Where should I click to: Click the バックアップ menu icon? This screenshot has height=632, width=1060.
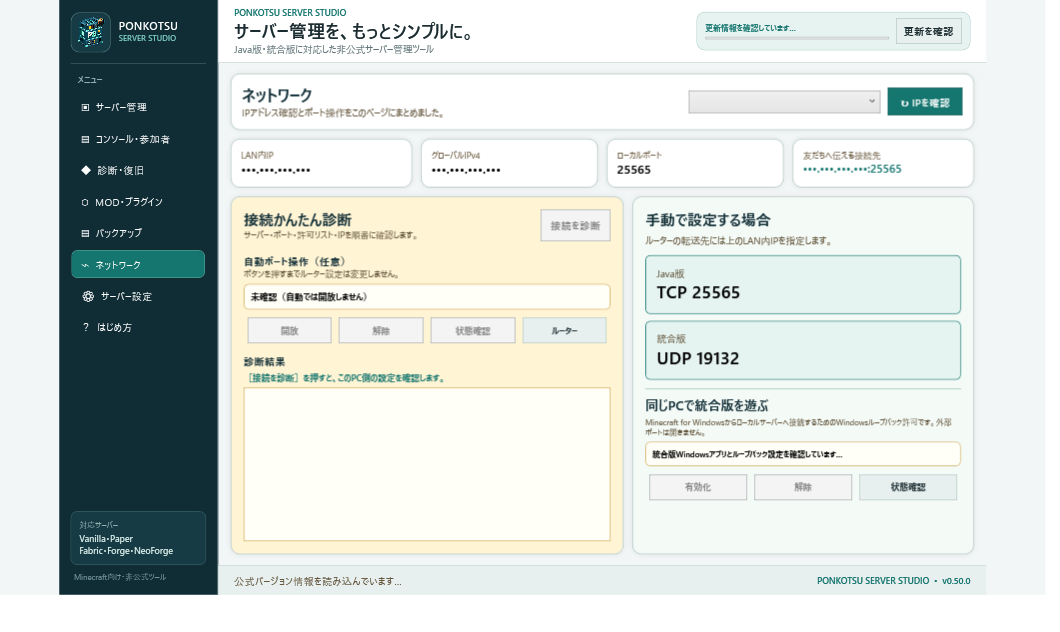coord(85,233)
